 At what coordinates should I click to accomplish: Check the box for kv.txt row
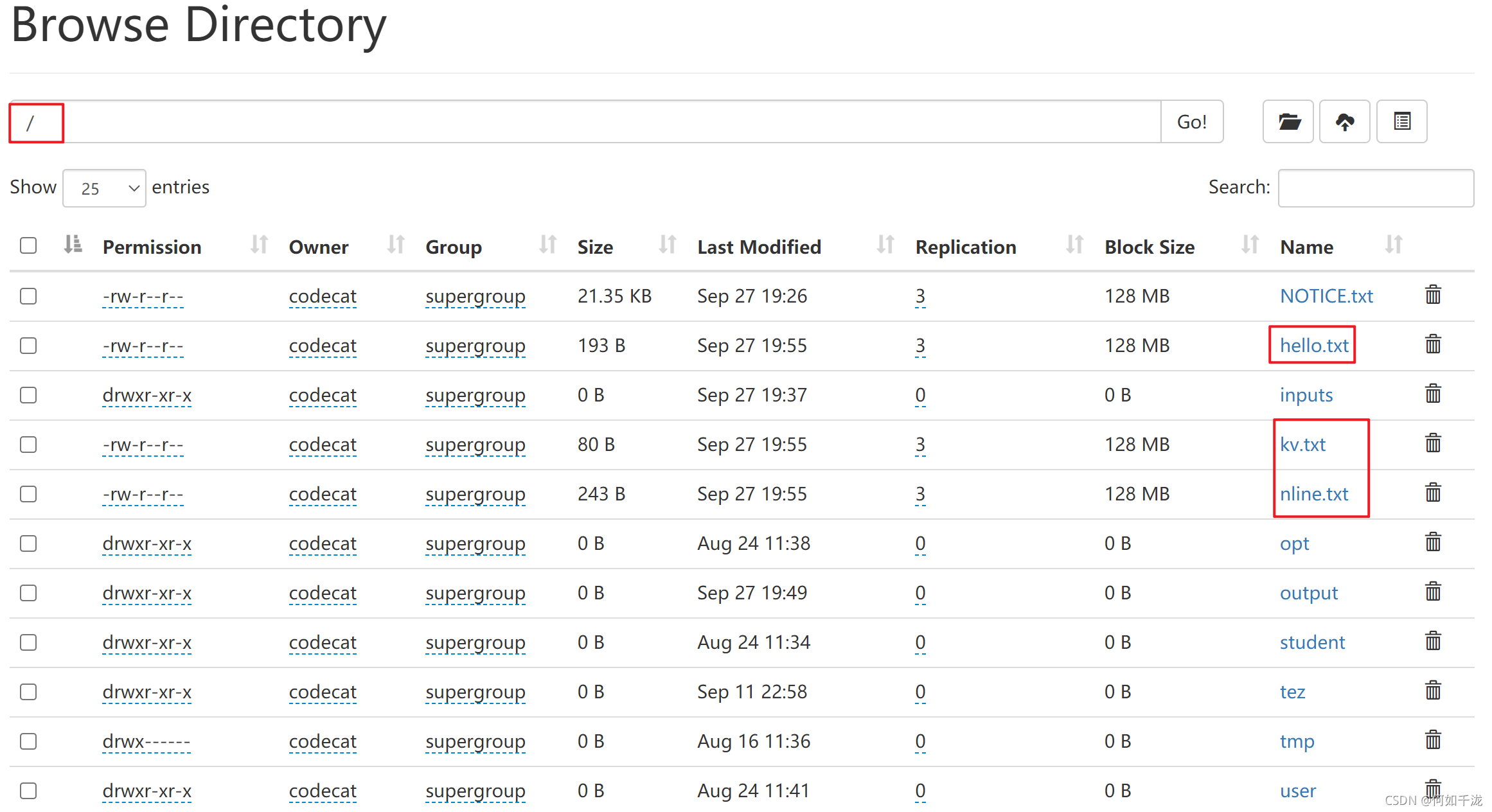coord(28,445)
